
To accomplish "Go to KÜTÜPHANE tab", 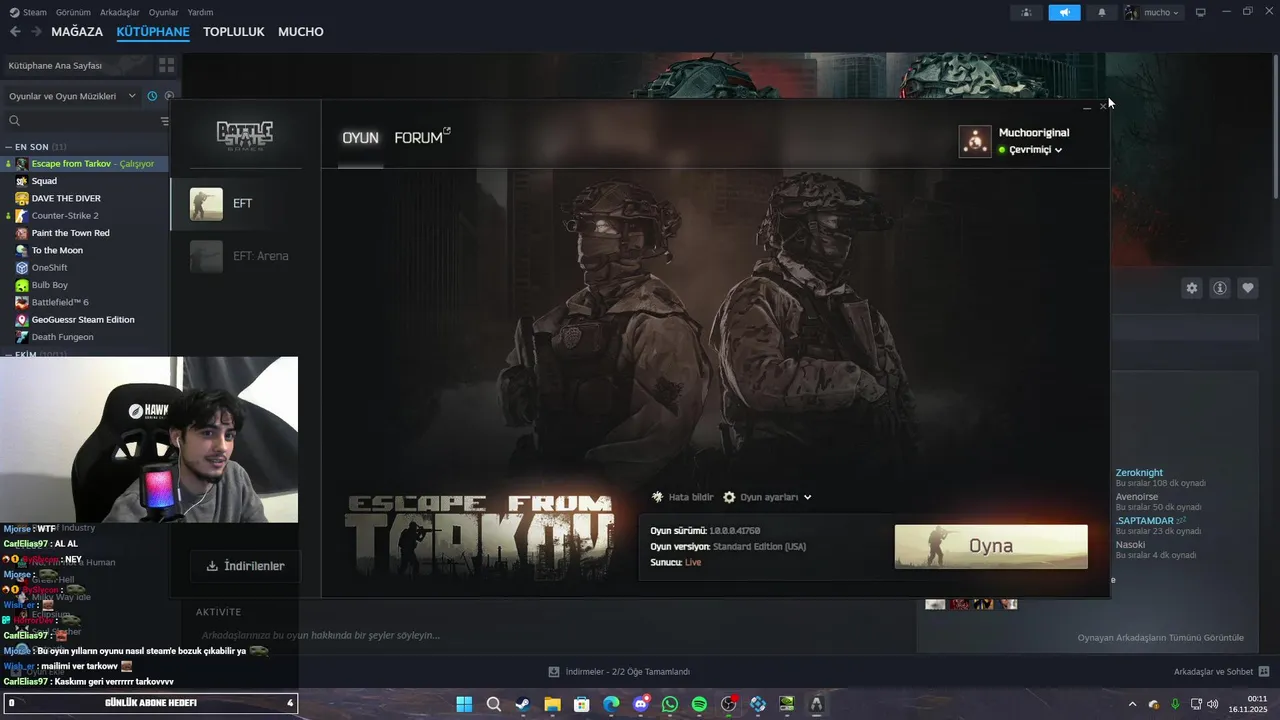I will (x=153, y=32).
